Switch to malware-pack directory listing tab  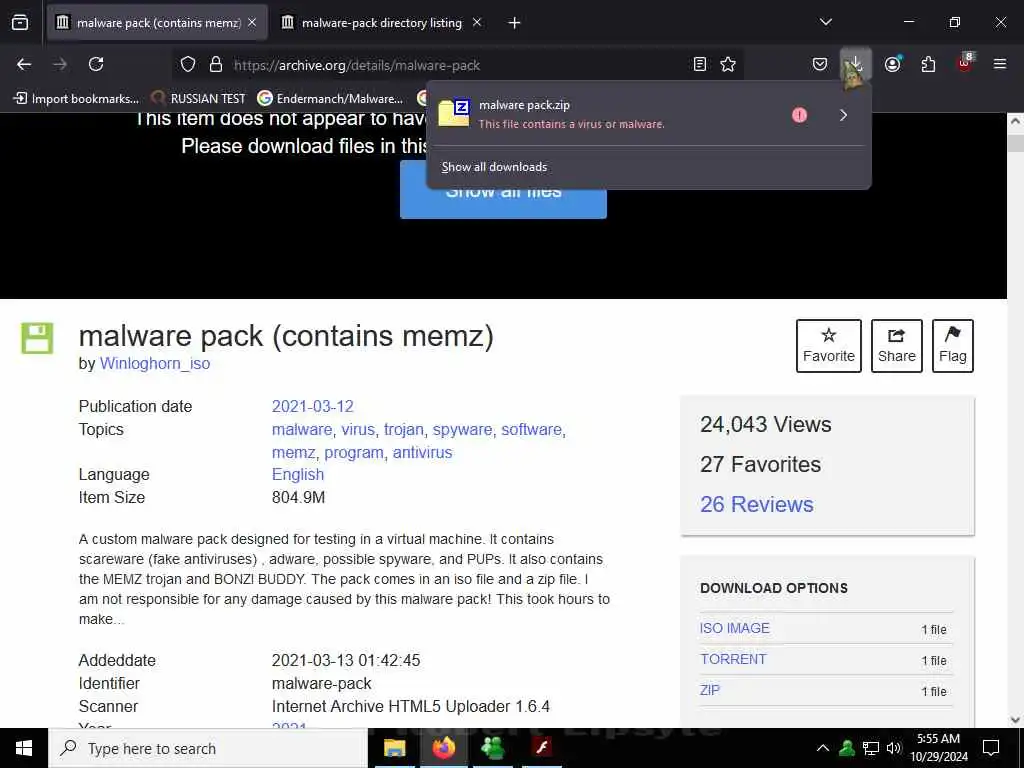click(381, 23)
